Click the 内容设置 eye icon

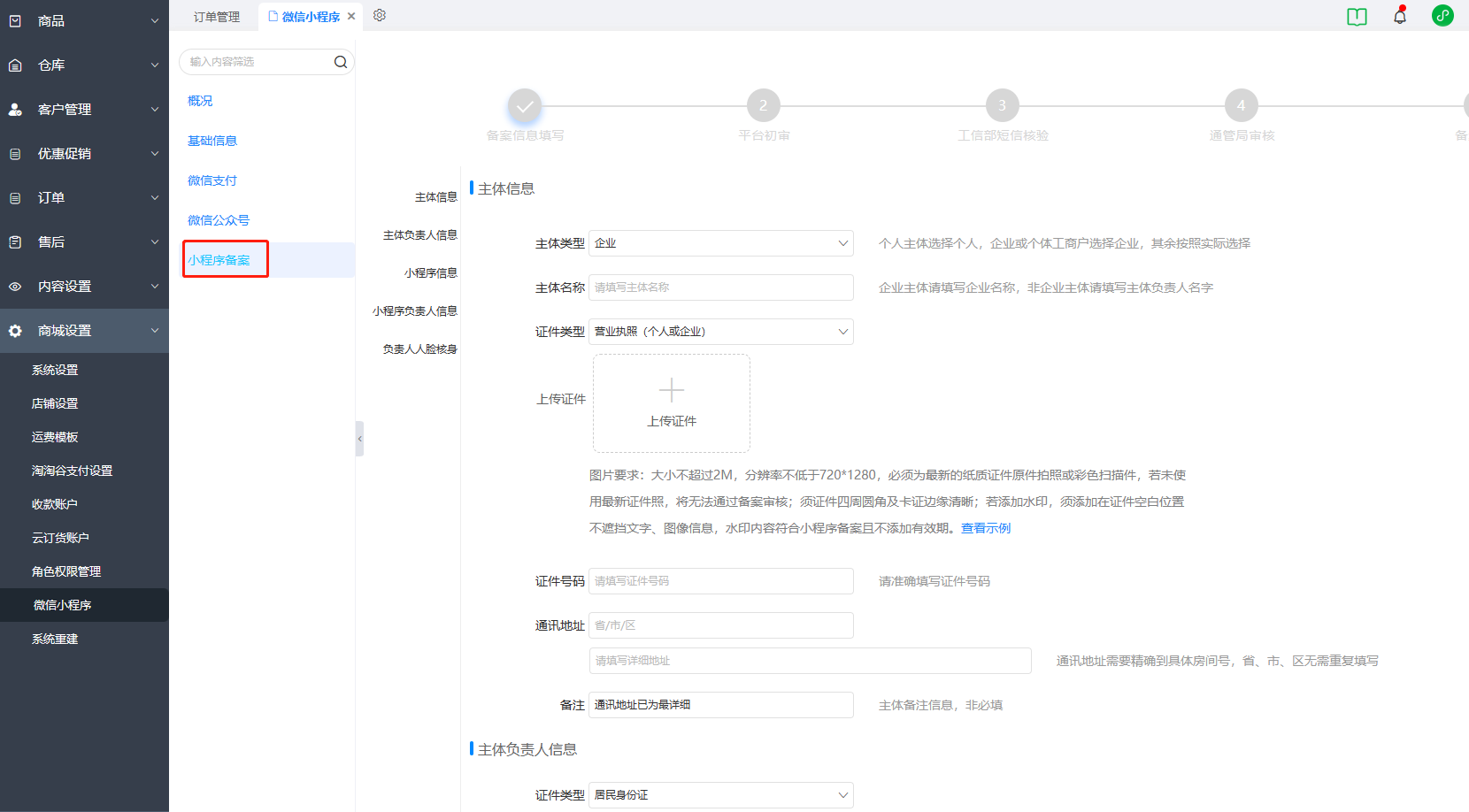tap(15, 286)
